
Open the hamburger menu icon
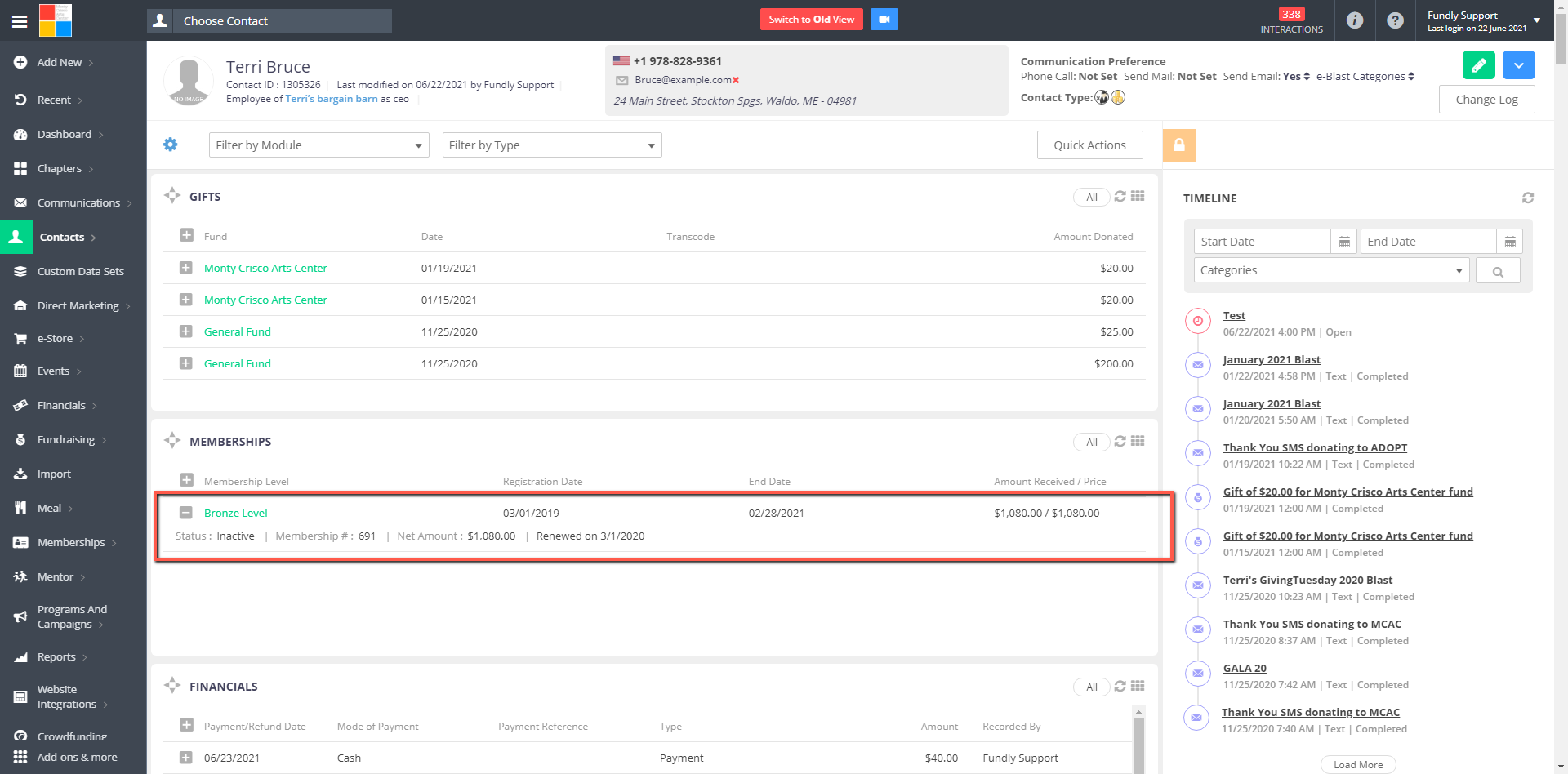click(x=20, y=21)
